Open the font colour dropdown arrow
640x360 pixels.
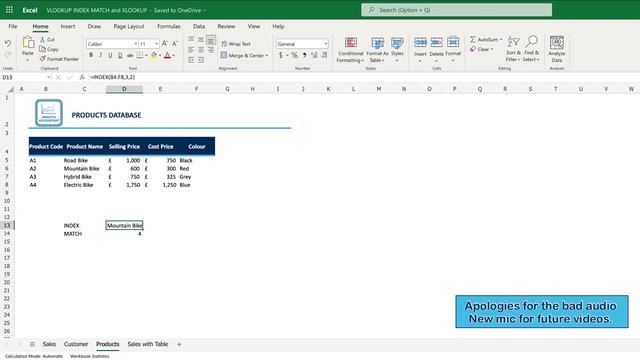173,56
